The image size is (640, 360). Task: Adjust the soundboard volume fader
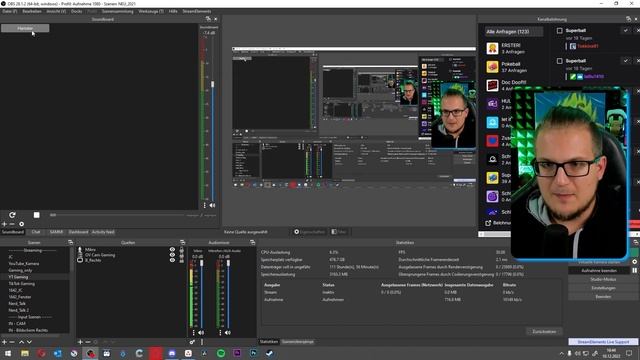click(x=212, y=84)
